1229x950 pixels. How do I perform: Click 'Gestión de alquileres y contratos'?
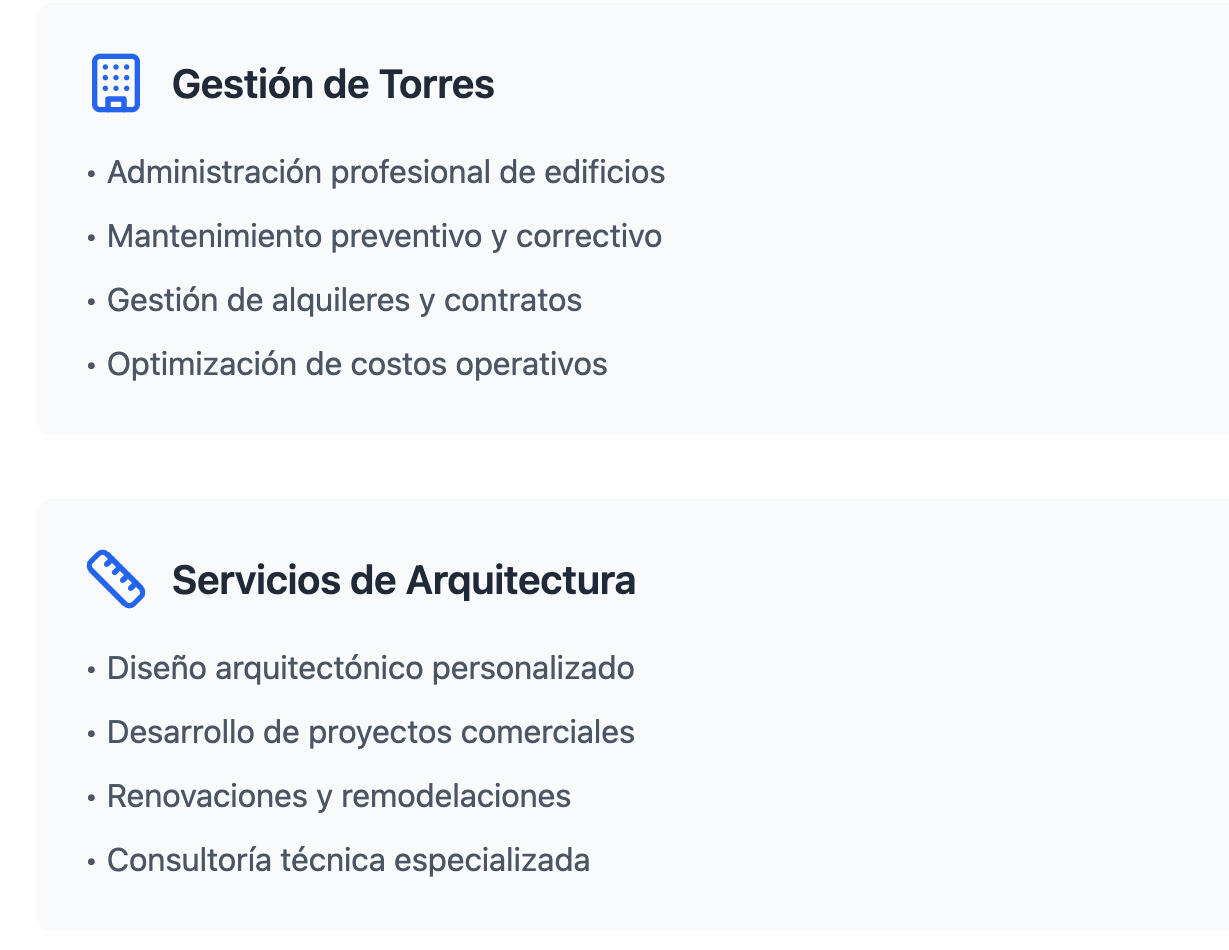[x=344, y=300]
